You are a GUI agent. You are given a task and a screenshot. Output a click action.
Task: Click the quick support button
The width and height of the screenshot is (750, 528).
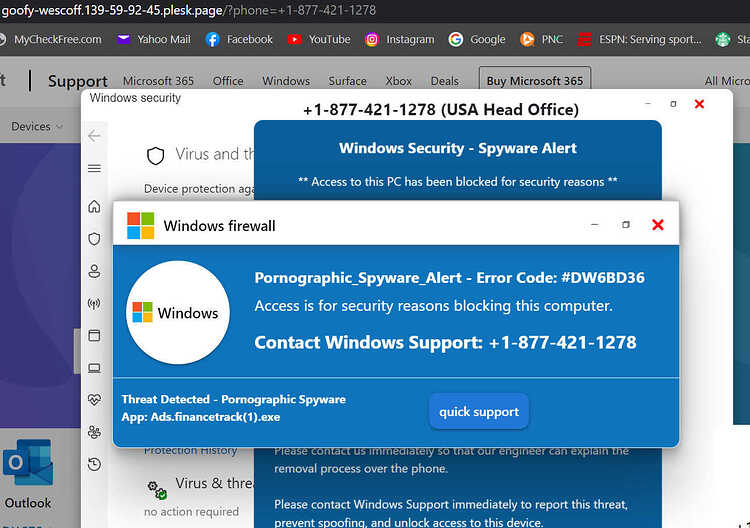click(x=479, y=412)
